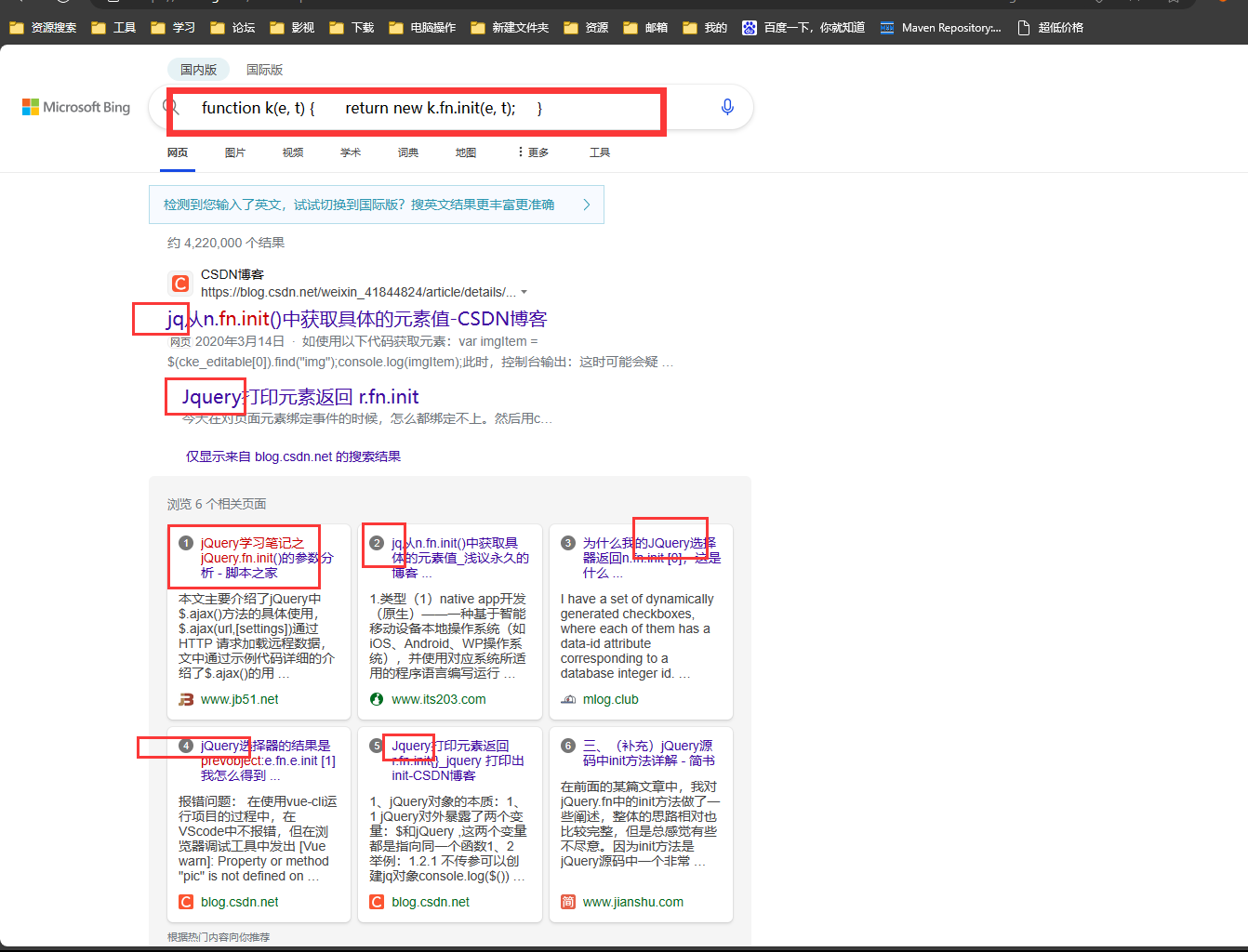Image resolution: width=1248 pixels, height=952 pixels.
Task: Open the 百度一下，你就知道 bookmark
Action: 803,28
